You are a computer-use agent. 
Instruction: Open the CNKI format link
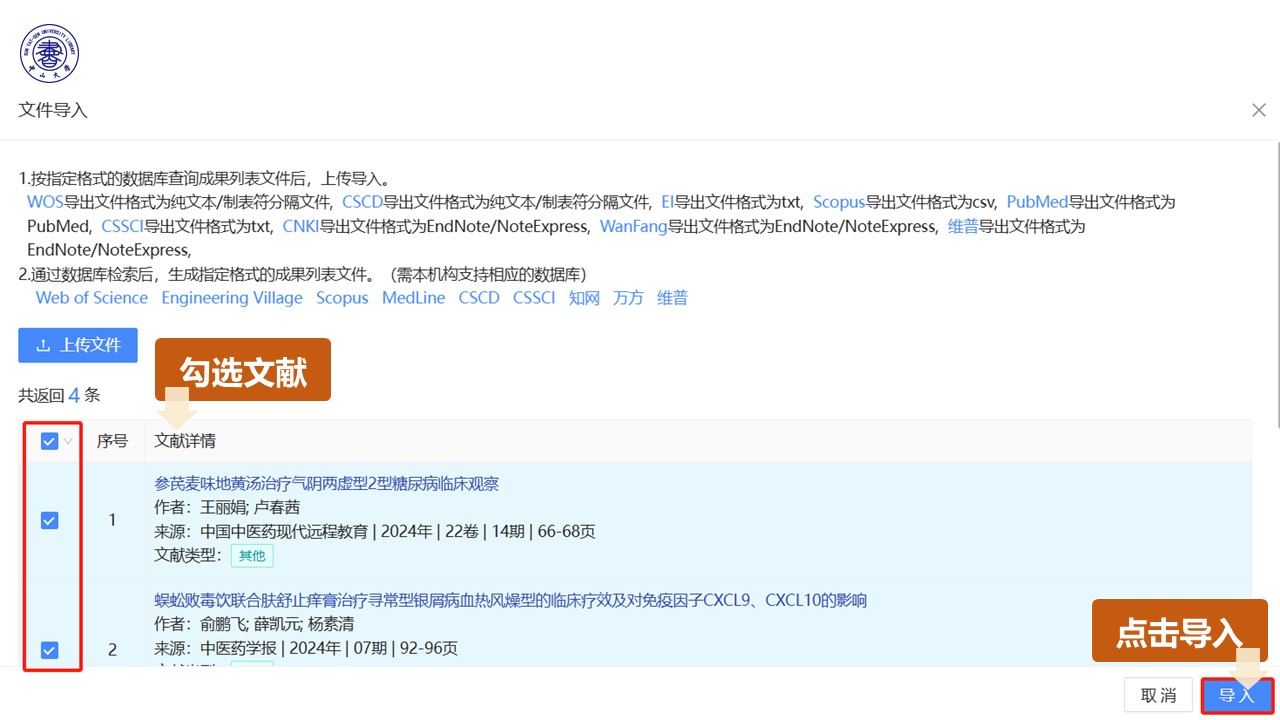coord(301,226)
